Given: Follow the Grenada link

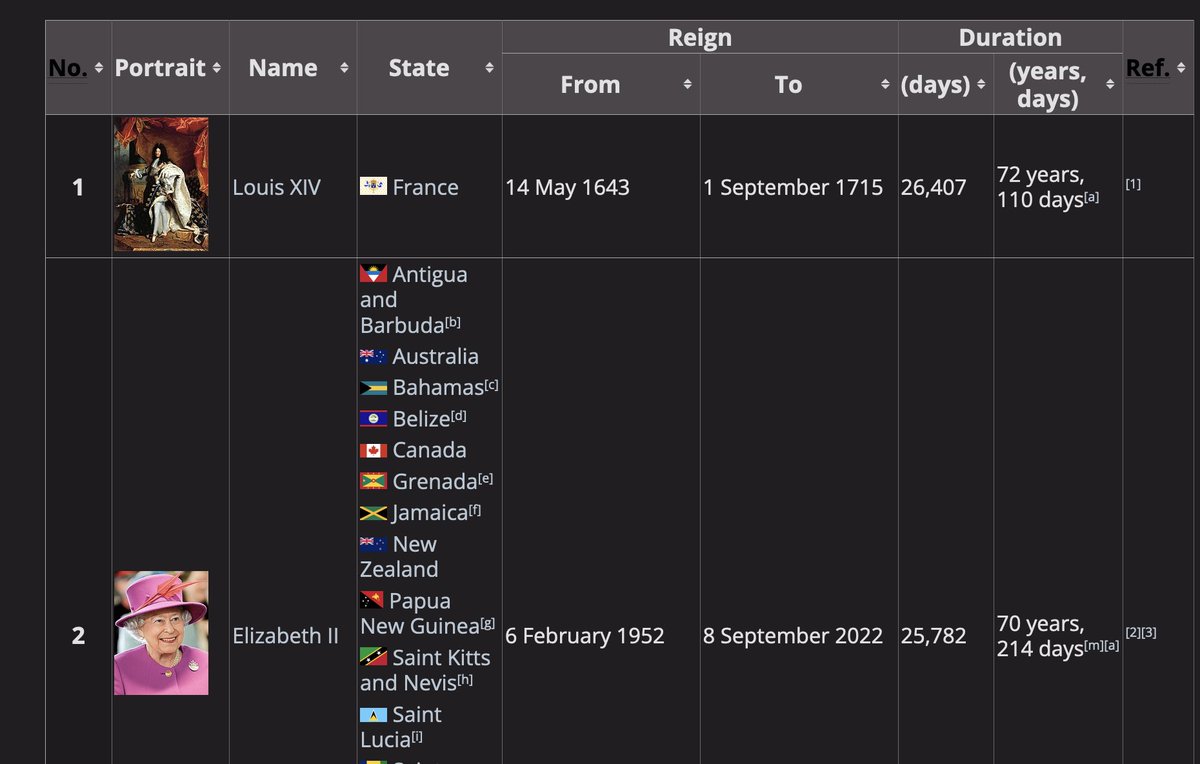Looking at the screenshot, I should point(435,481).
